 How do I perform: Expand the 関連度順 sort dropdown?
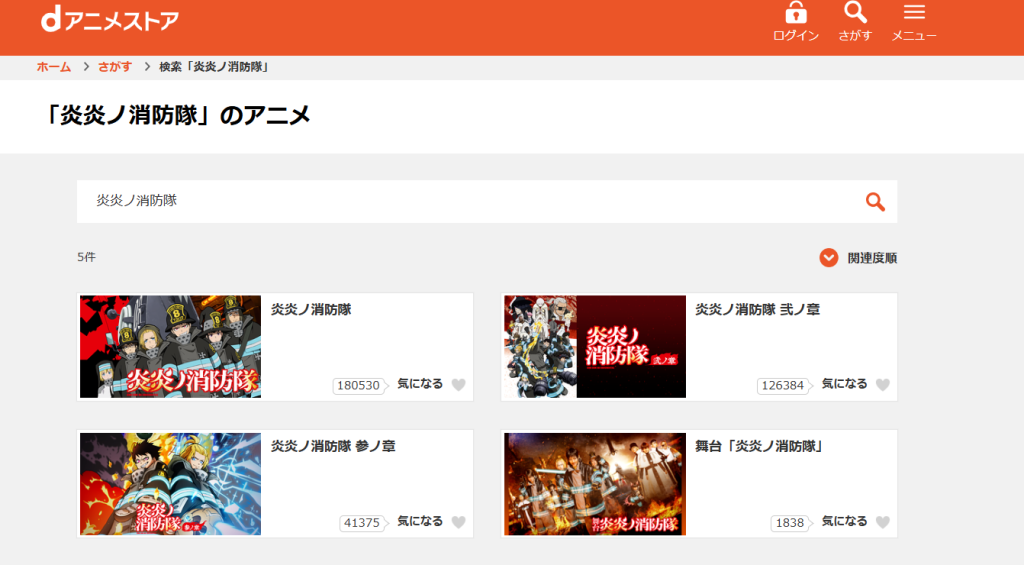[858, 258]
